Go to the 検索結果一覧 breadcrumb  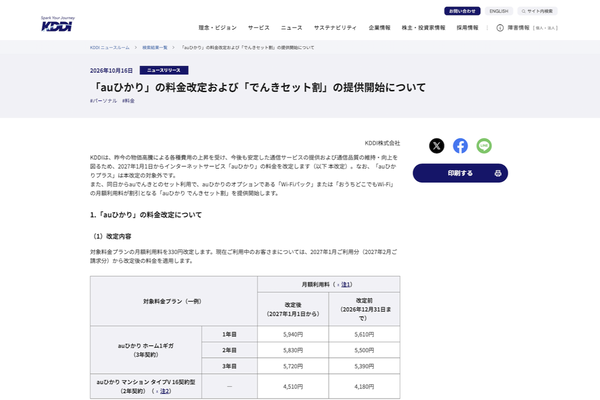click(155, 47)
